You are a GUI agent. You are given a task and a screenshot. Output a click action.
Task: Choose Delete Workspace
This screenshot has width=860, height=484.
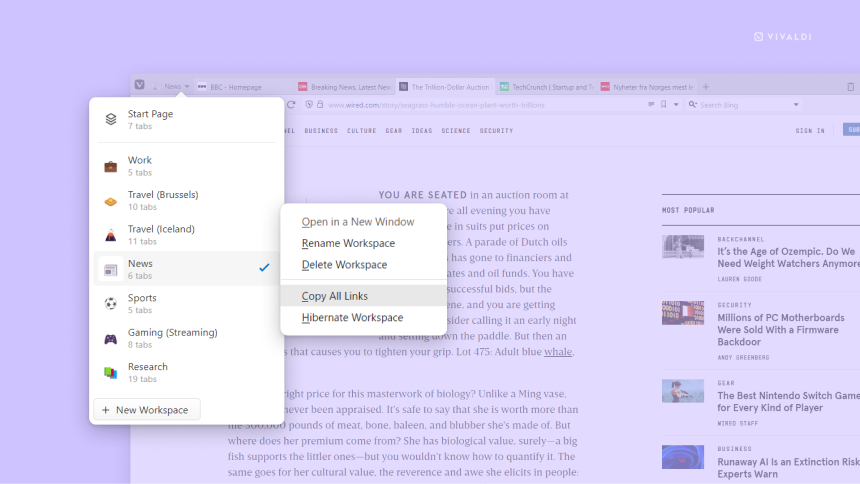tap(364, 264)
